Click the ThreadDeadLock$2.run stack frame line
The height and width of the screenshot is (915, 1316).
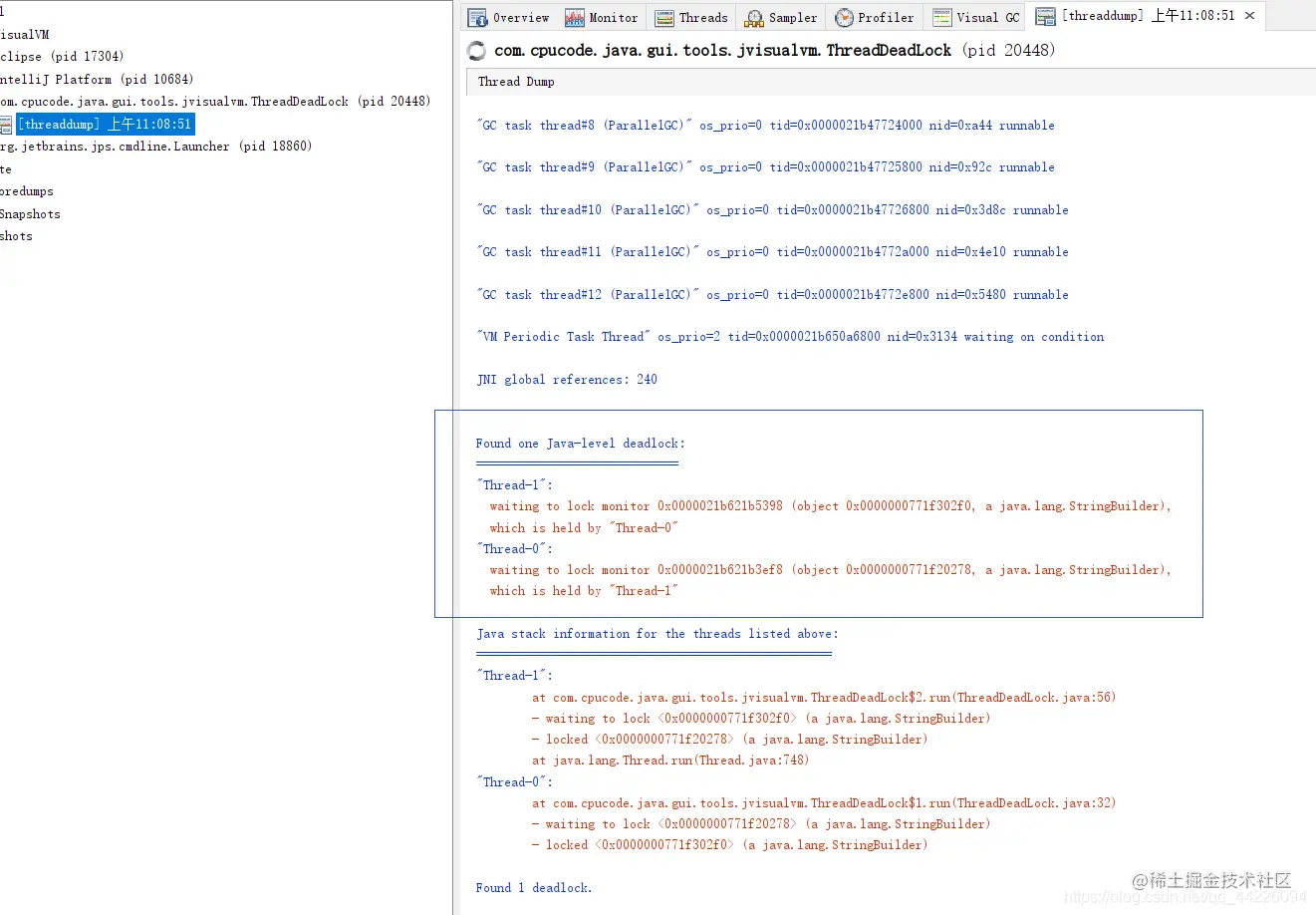coord(824,698)
